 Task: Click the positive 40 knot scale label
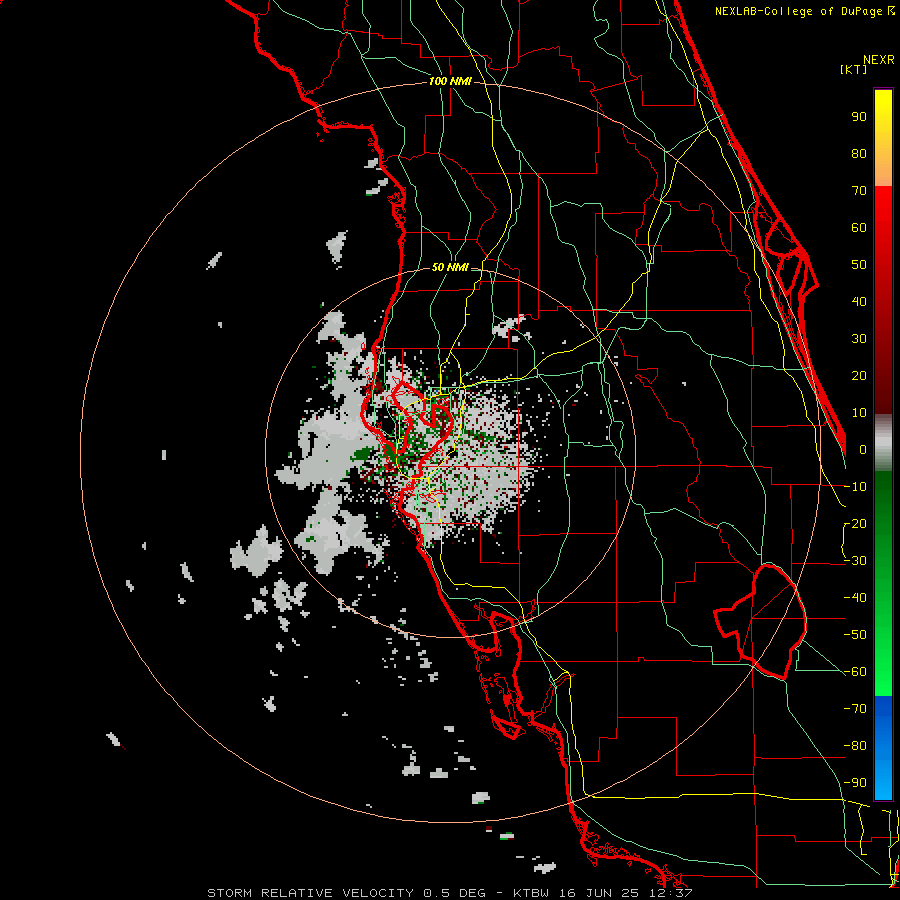859,302
